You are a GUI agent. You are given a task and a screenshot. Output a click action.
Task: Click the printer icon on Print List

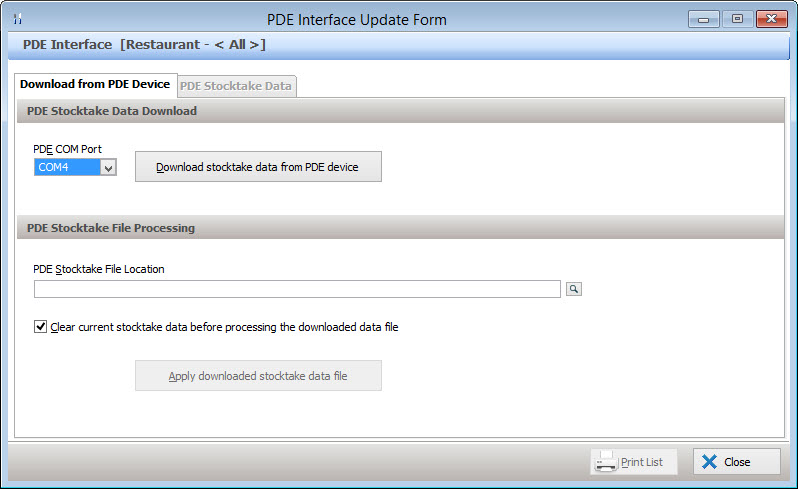[606, 461]
